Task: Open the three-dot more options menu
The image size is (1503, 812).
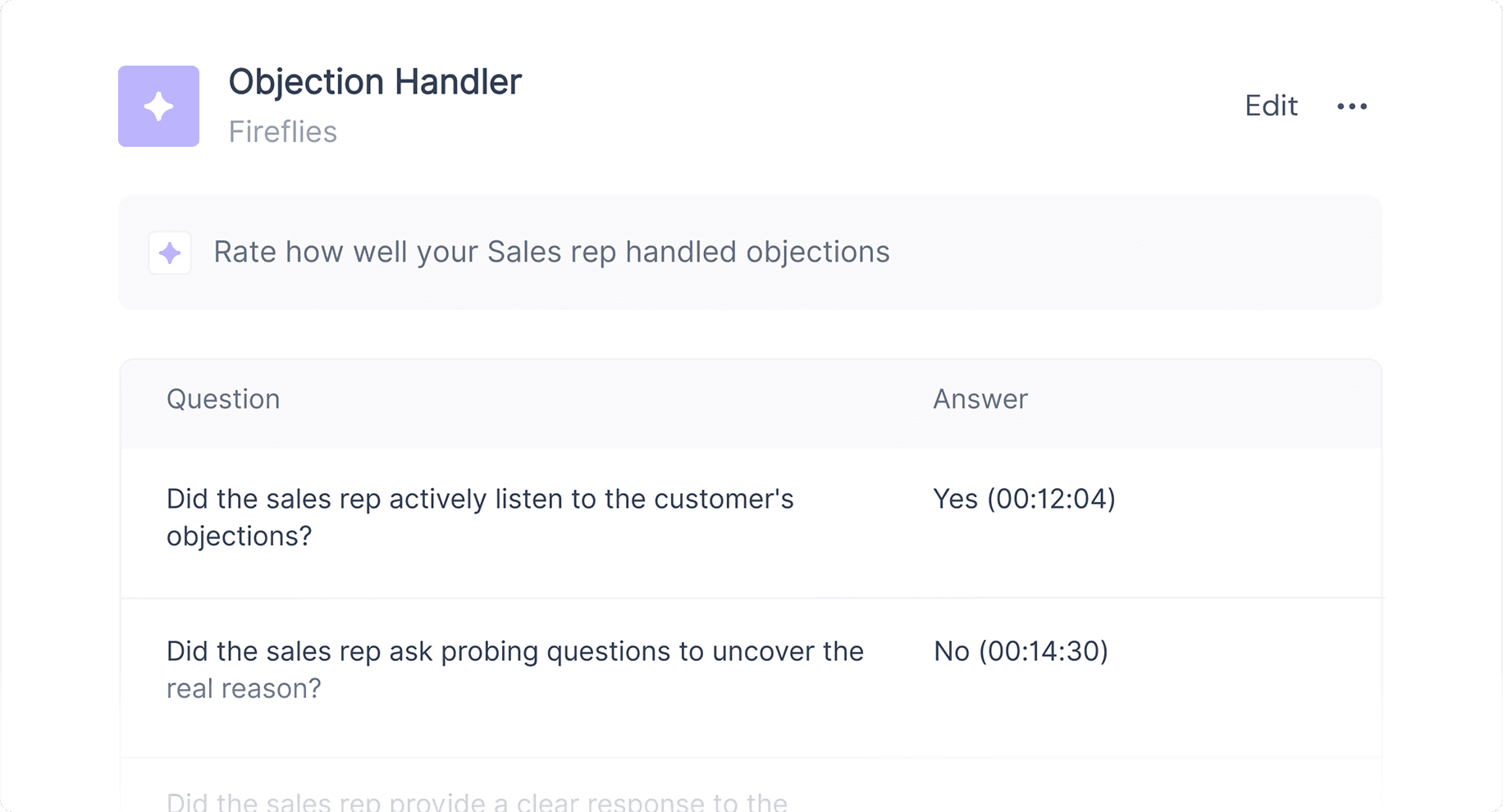Action: tap(1351, 107)
